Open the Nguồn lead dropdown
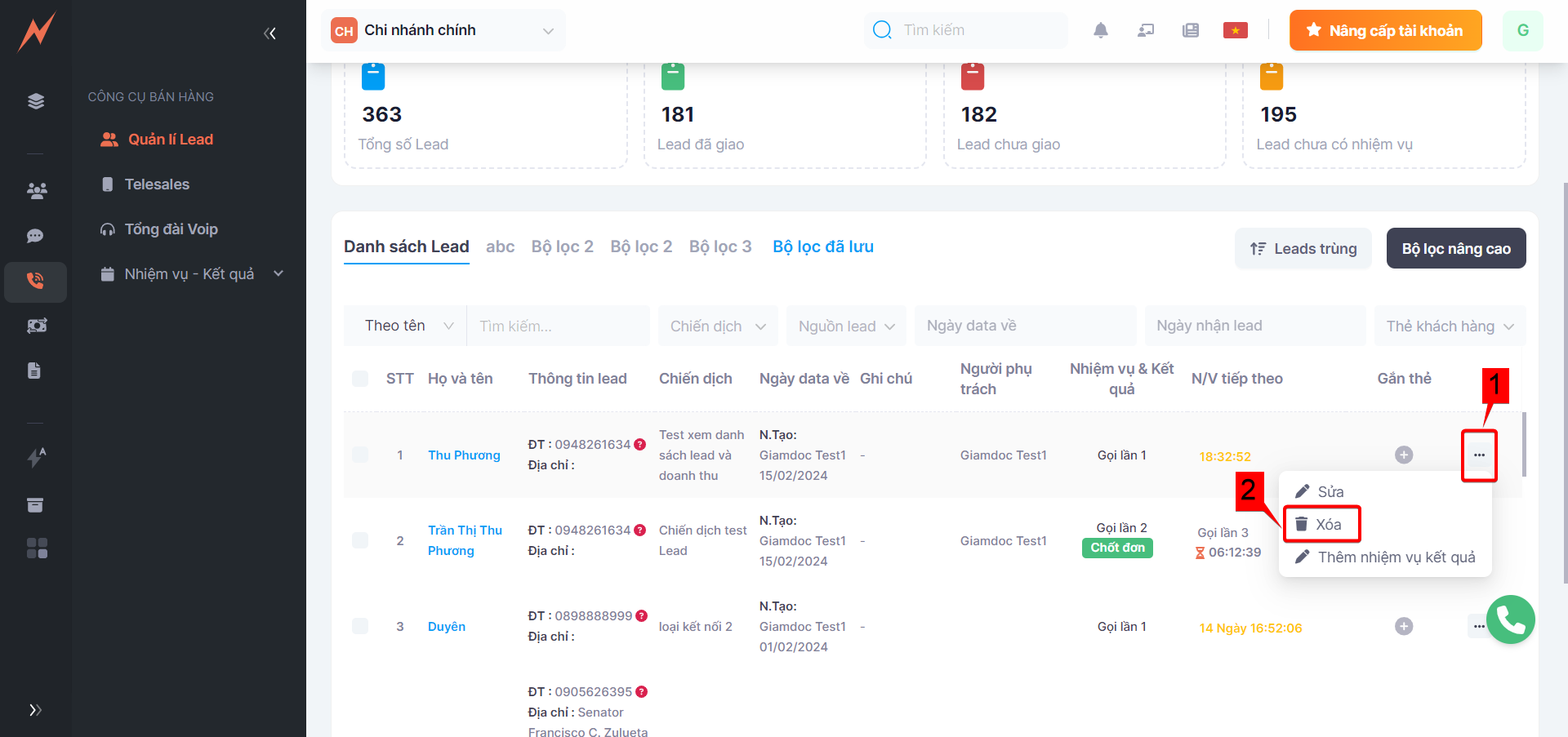 point(846,326)
